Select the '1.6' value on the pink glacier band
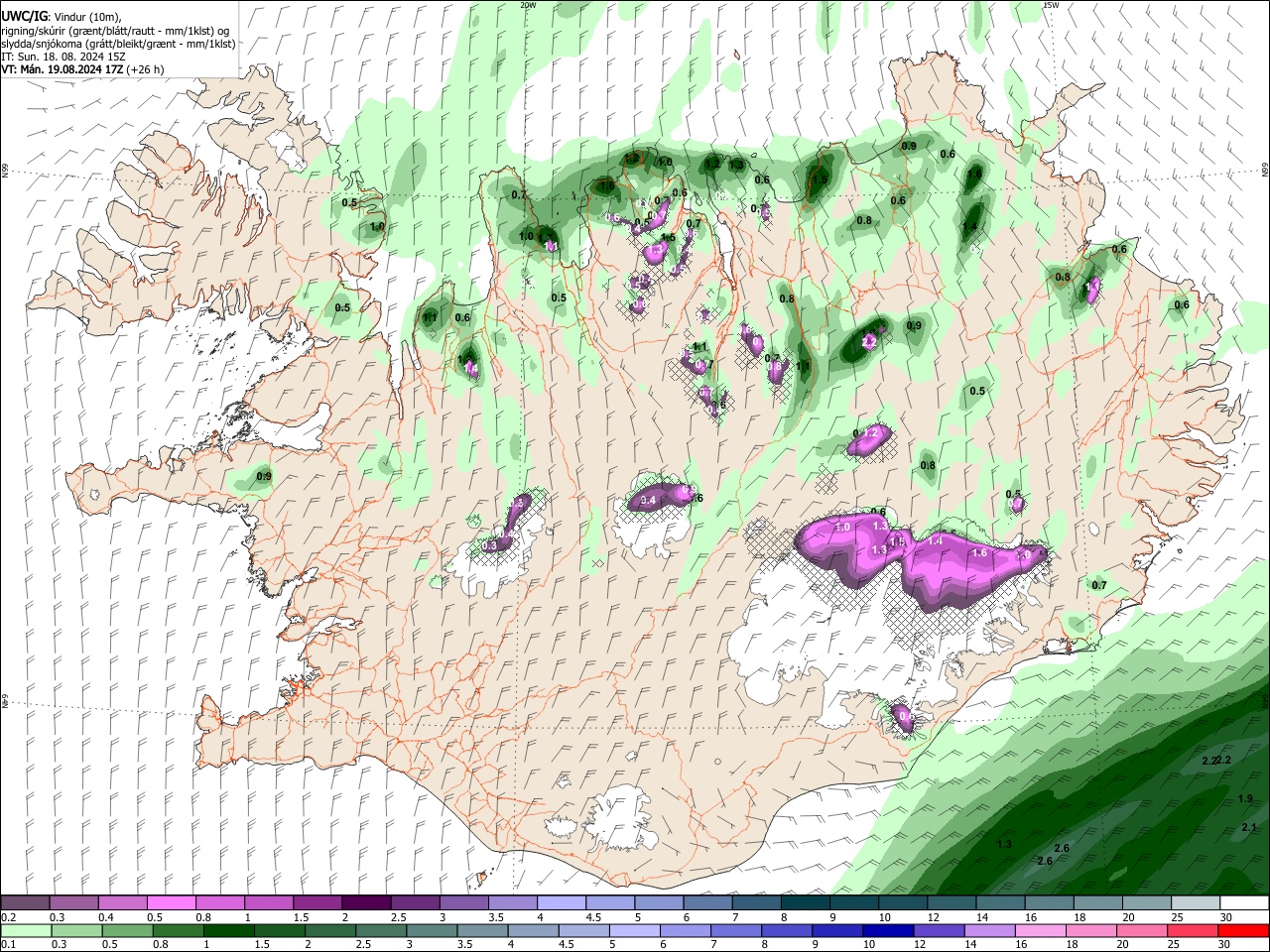Image resolution: width=1270 pixels, height=952 pixels. [x=979, y=552]
